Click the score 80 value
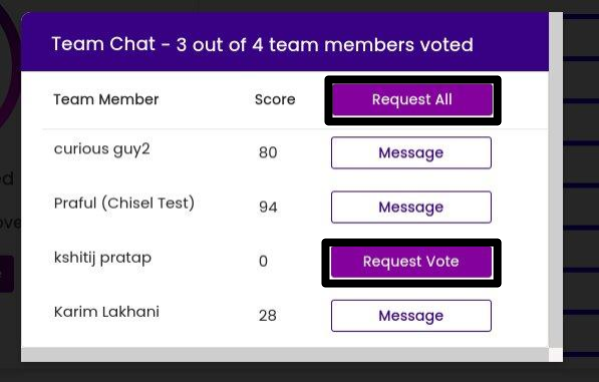599x382 pixels. pos(268,153)
